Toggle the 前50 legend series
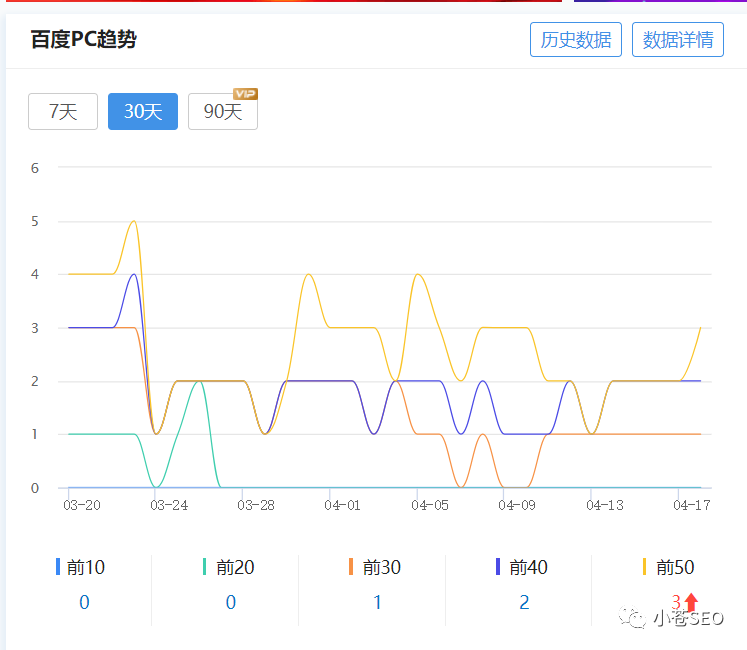 (x=675, y=567)
